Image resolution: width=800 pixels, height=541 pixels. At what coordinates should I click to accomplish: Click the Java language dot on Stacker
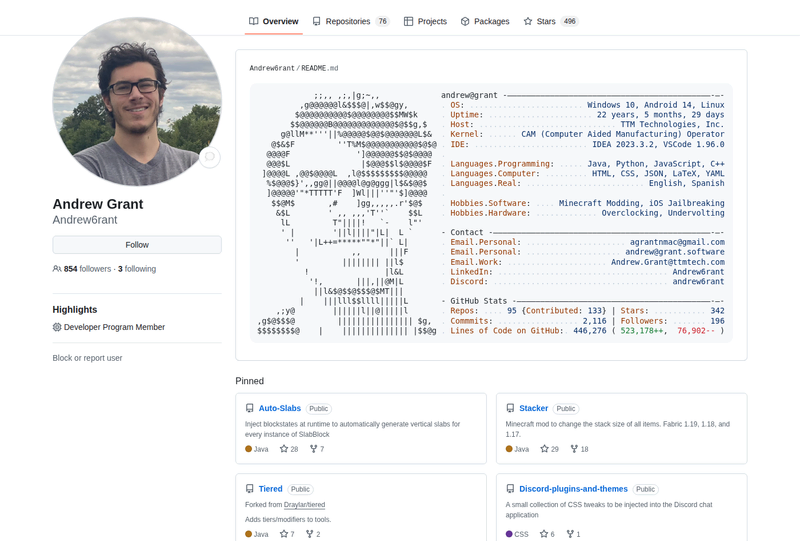pyautogui.click(x=509, y=449)
